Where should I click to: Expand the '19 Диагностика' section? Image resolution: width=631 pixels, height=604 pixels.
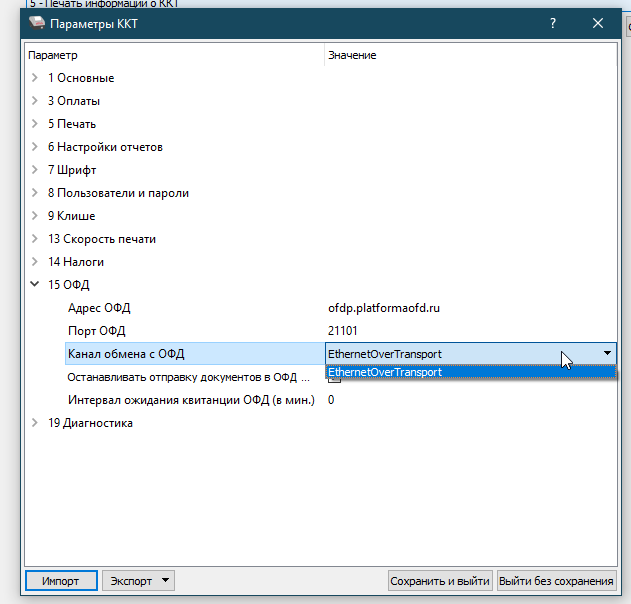click(x=35, y=423)
